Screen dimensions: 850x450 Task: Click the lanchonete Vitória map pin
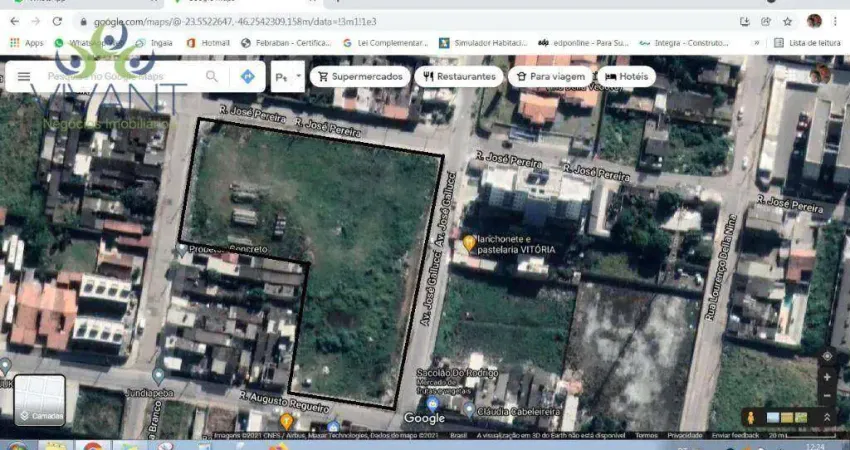[469, 243]
